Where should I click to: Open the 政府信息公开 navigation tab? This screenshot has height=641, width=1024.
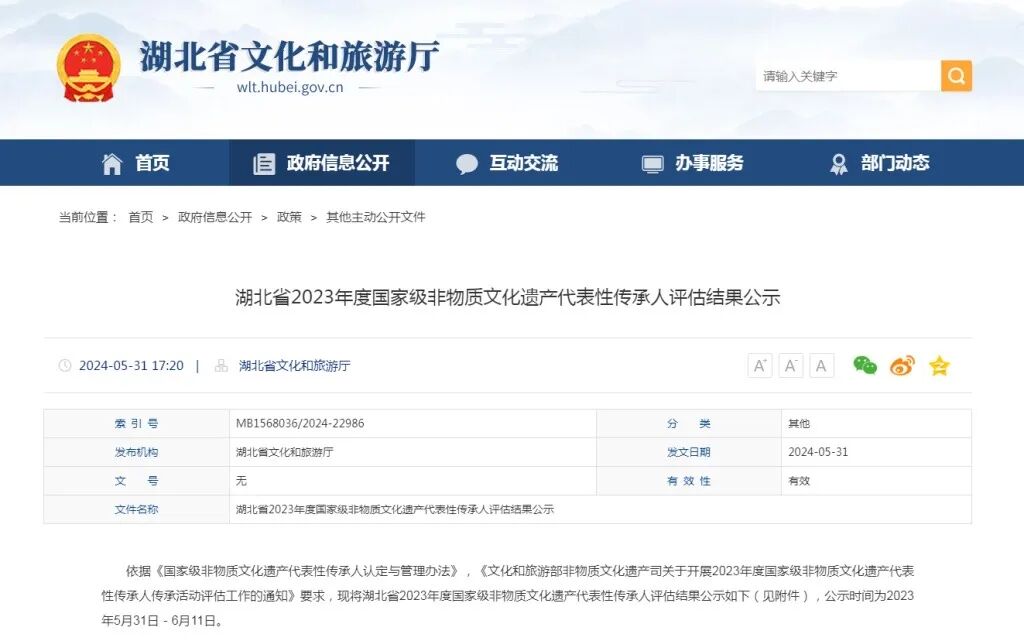click(x=321, y=163)
